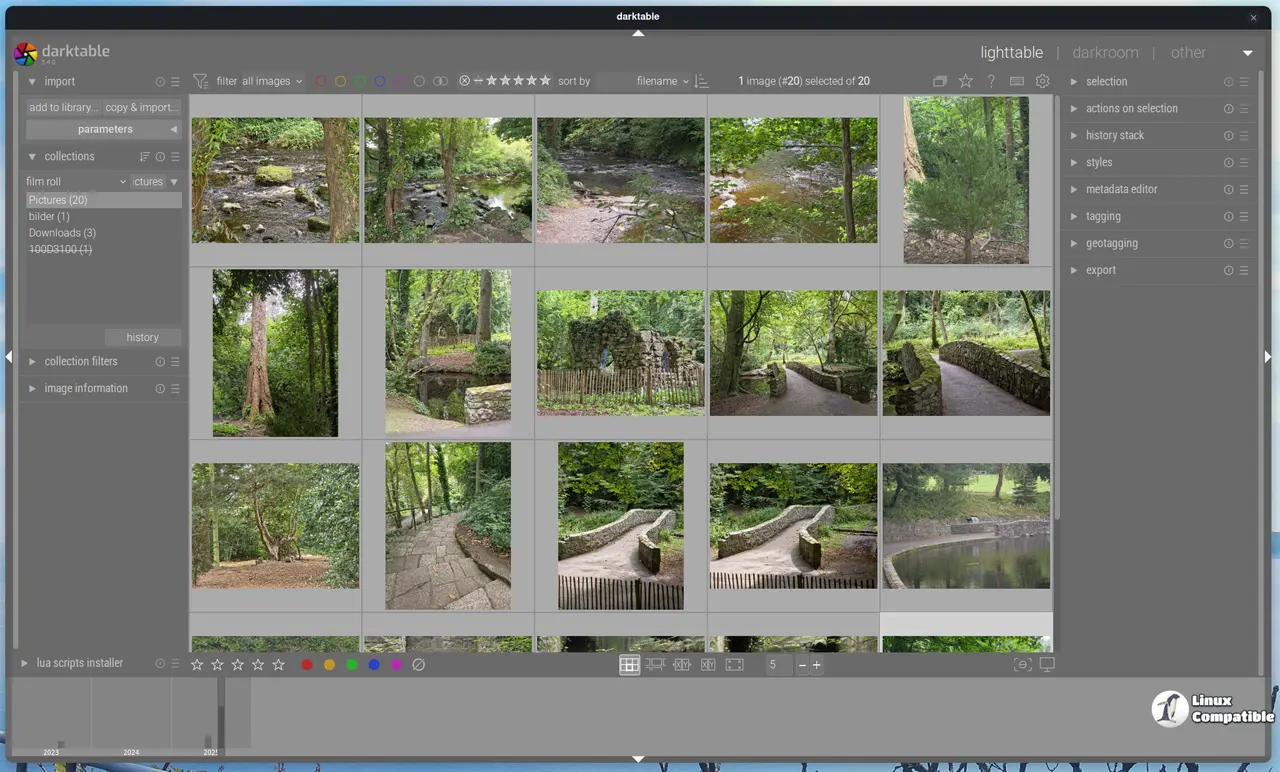This screenshot has height=772, width=1280.
Task: Open the 'other' views menu
Action: [1188, 53]
